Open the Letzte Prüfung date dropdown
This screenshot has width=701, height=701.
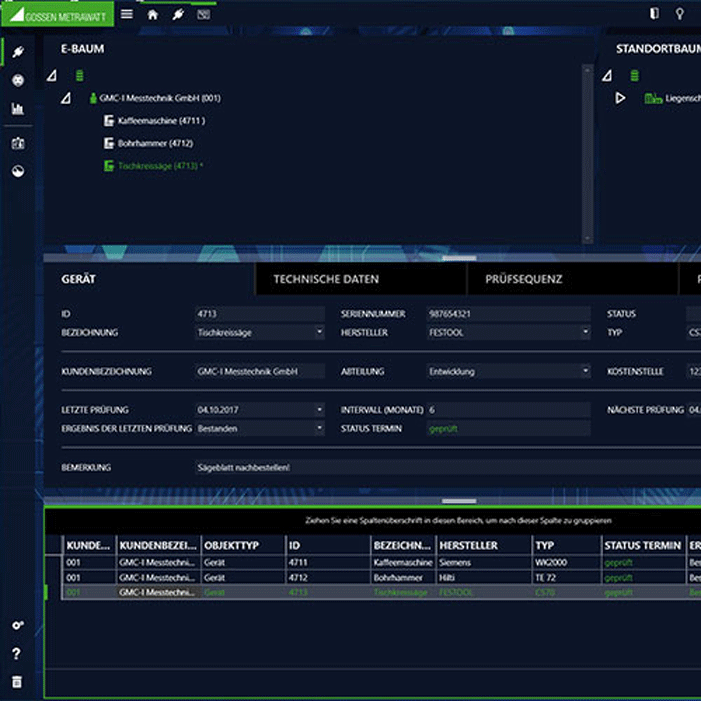319,410
